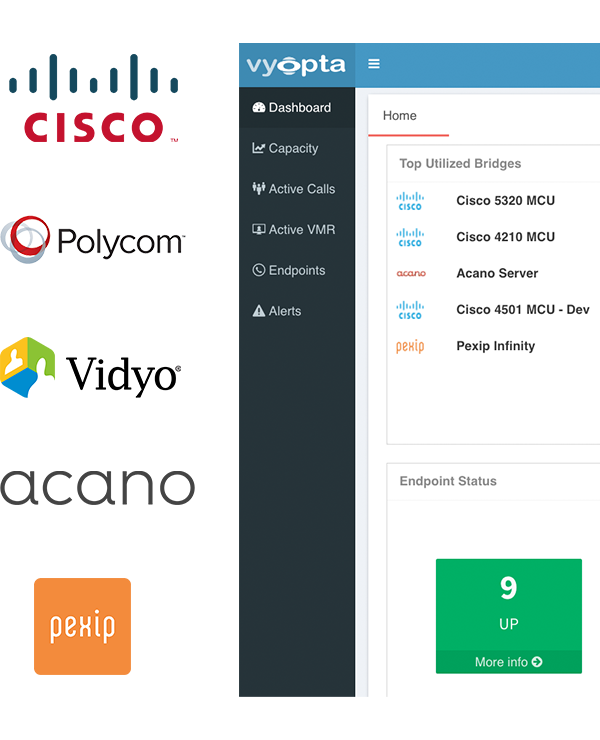The height and width of the screenshot is (740, 600).
Task: Select Cisco 4501 MCU - Dev bridge
Action: click(523, 310)
